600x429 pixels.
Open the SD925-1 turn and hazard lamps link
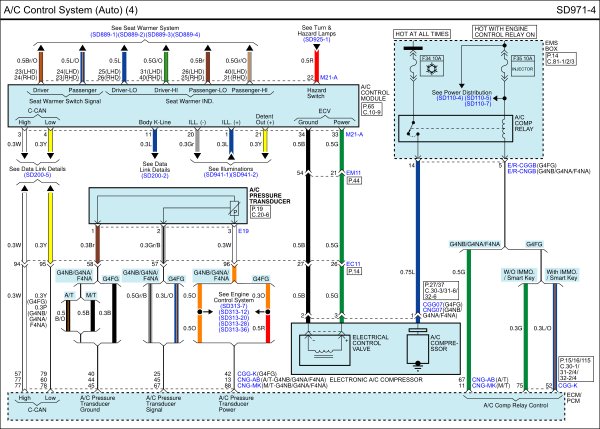tap(316, 39)
